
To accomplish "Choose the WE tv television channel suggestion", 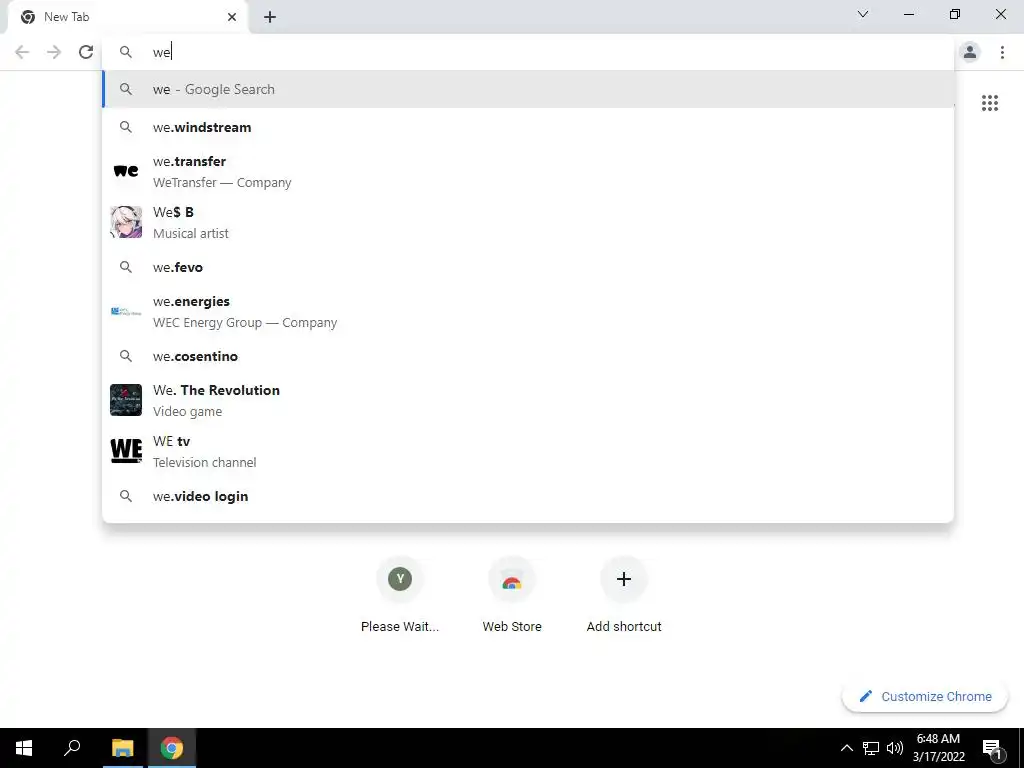I will coord(528,451).
